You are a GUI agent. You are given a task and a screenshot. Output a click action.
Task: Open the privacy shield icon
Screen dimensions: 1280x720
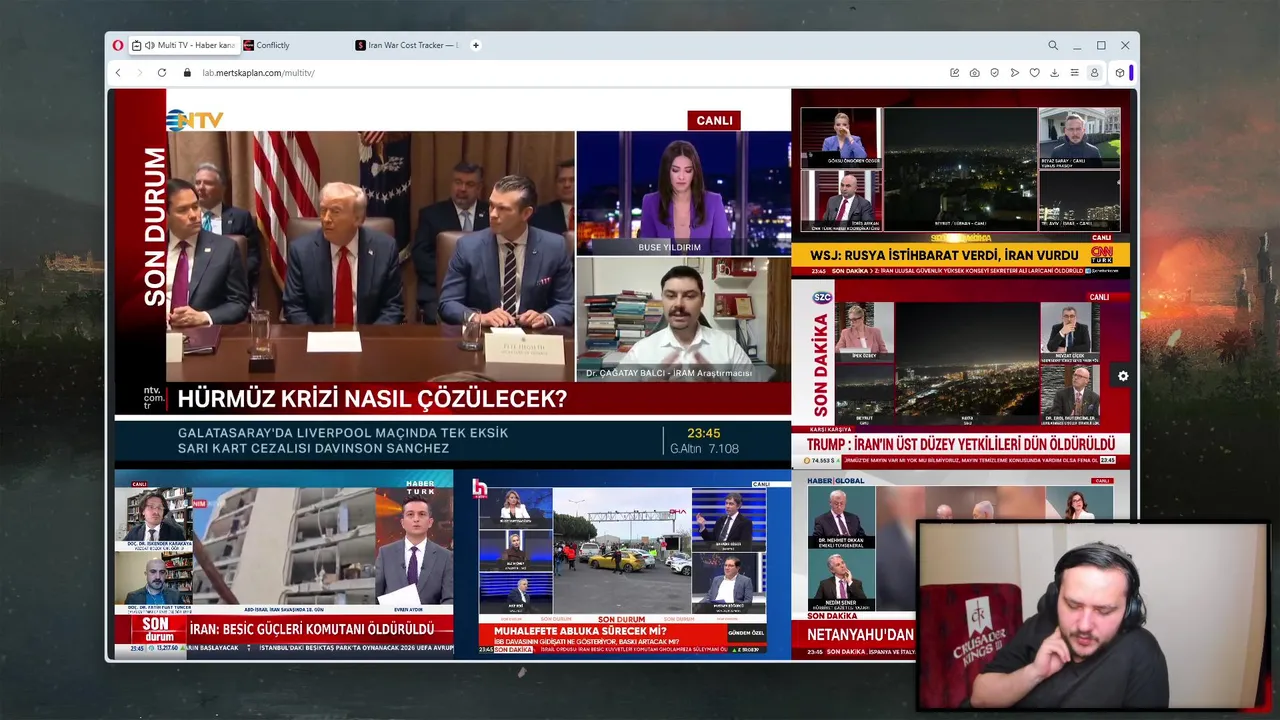(x=994, y=73)
